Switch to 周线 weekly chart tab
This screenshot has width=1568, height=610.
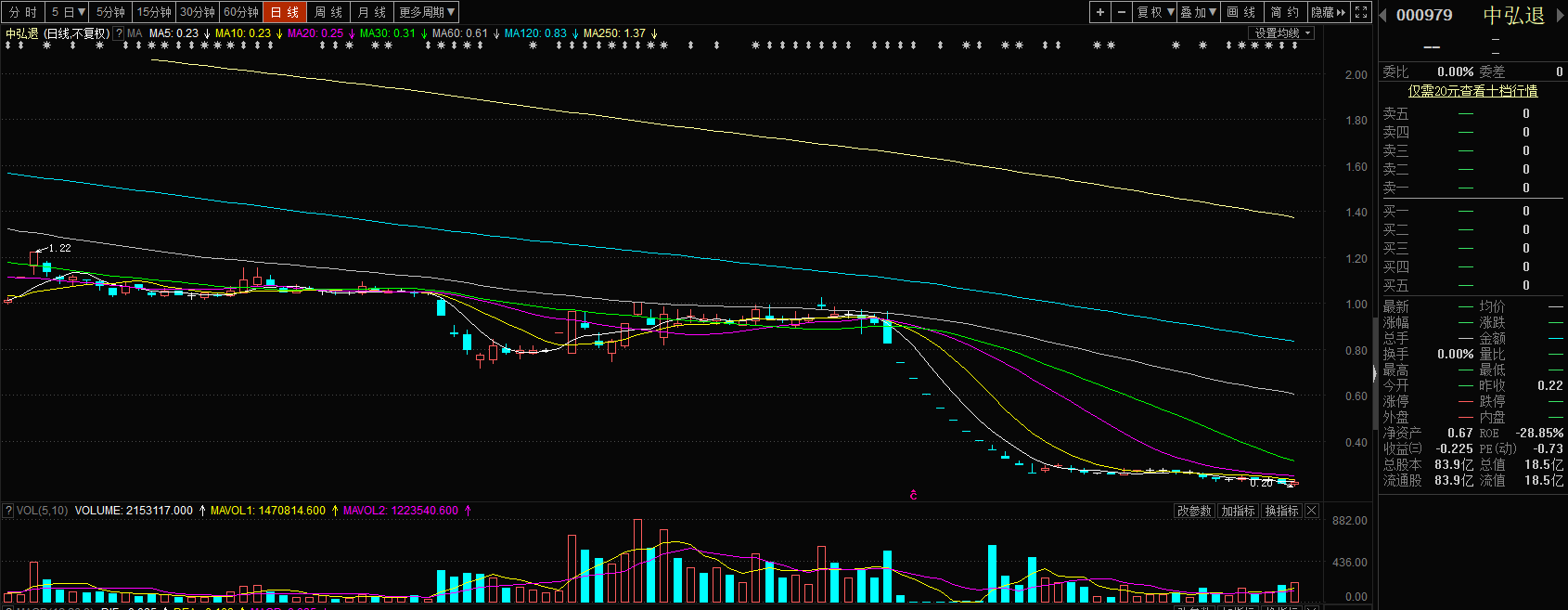click(328, 12)
